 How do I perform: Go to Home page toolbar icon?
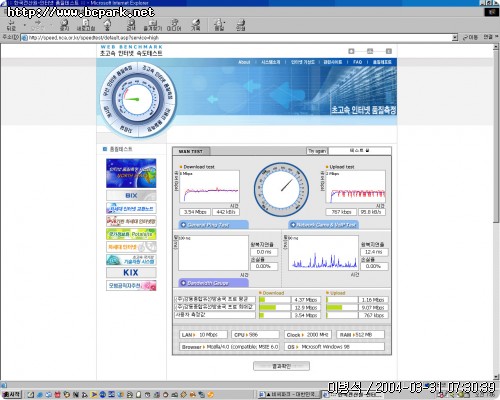click(x=107, y=25)
